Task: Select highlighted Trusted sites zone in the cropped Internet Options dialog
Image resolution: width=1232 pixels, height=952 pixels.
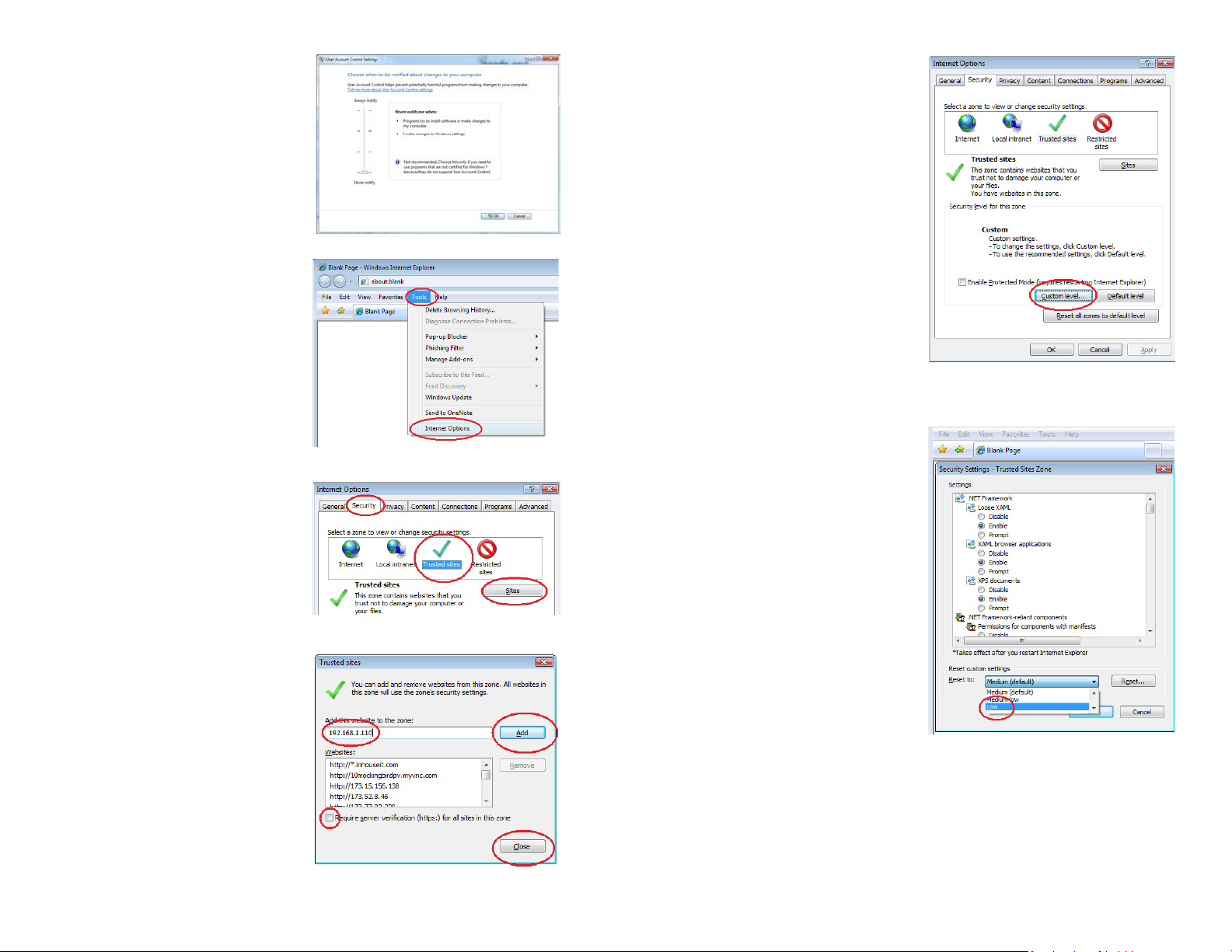Action: point(441,555)
